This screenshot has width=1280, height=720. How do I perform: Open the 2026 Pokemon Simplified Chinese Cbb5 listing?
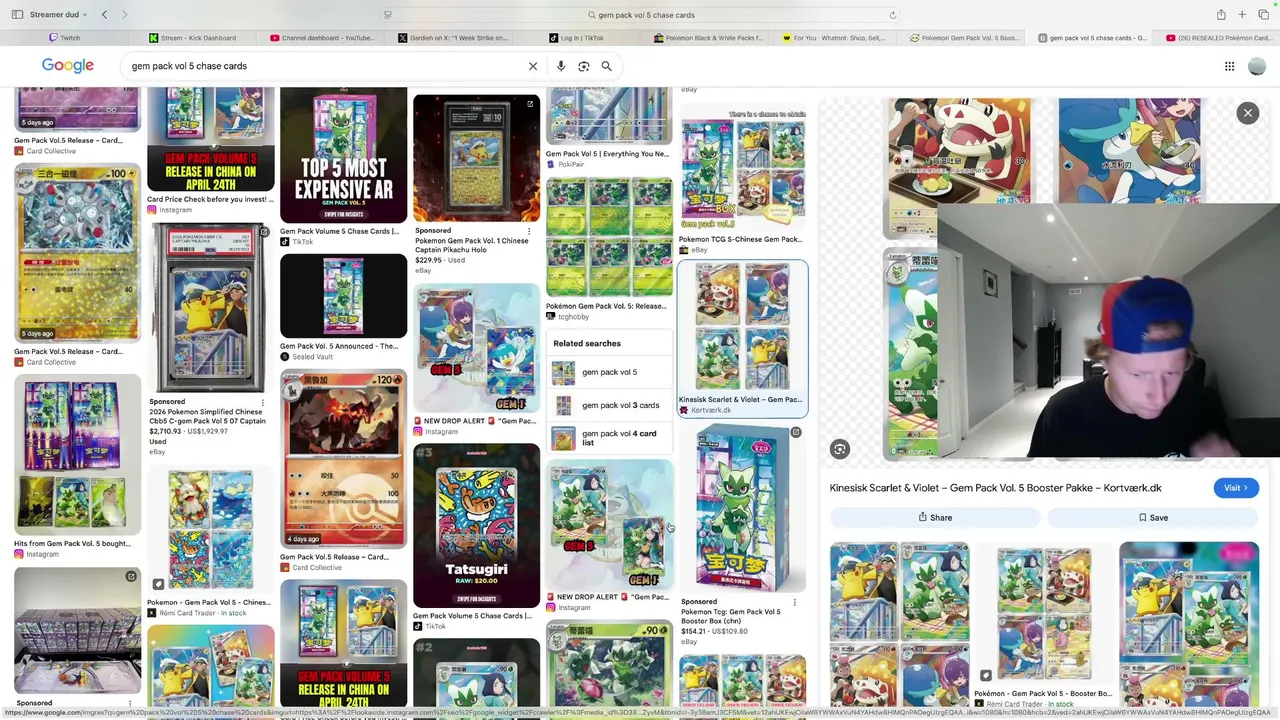208,417
